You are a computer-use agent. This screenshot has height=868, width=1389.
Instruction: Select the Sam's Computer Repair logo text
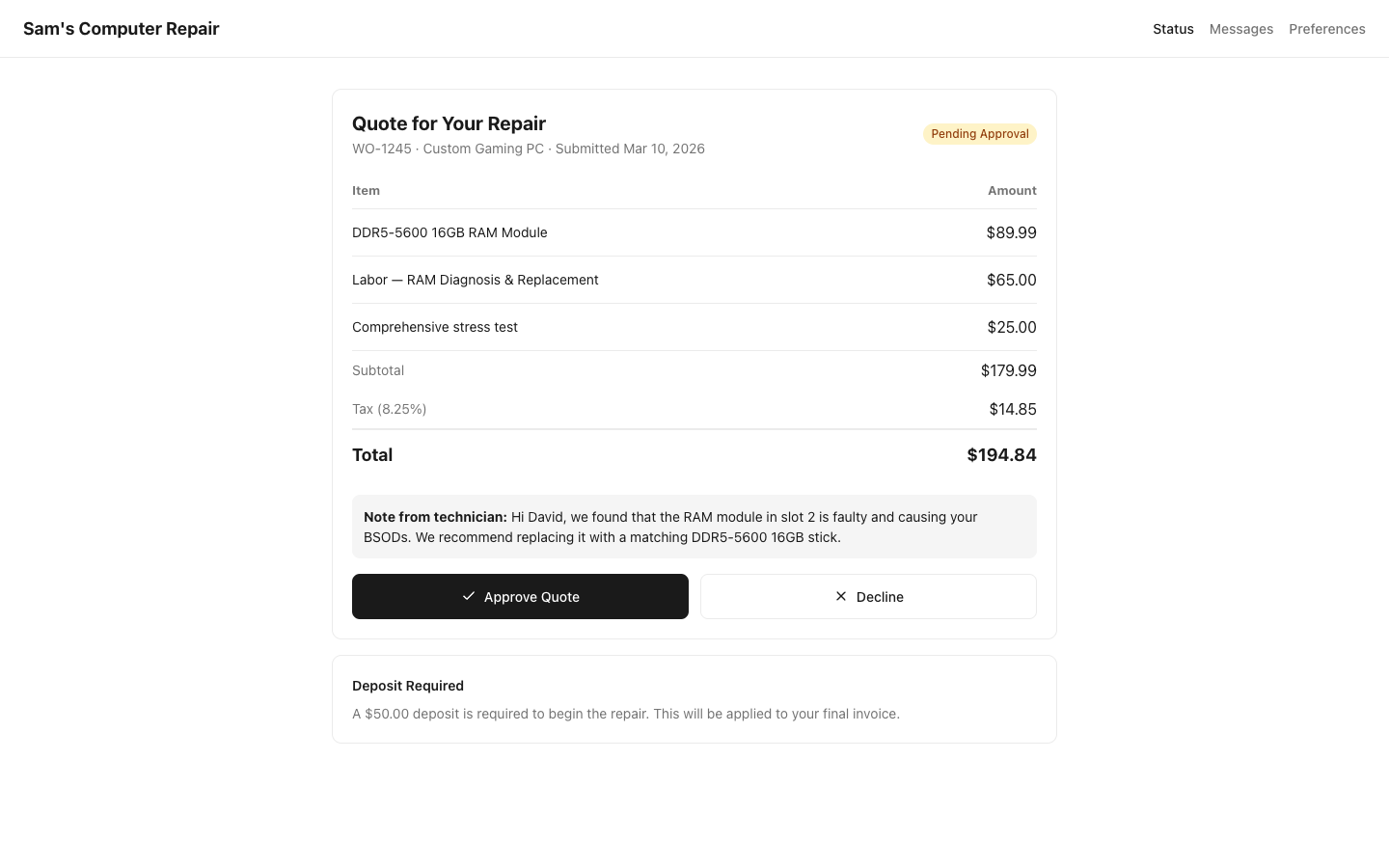click(121, 28)
